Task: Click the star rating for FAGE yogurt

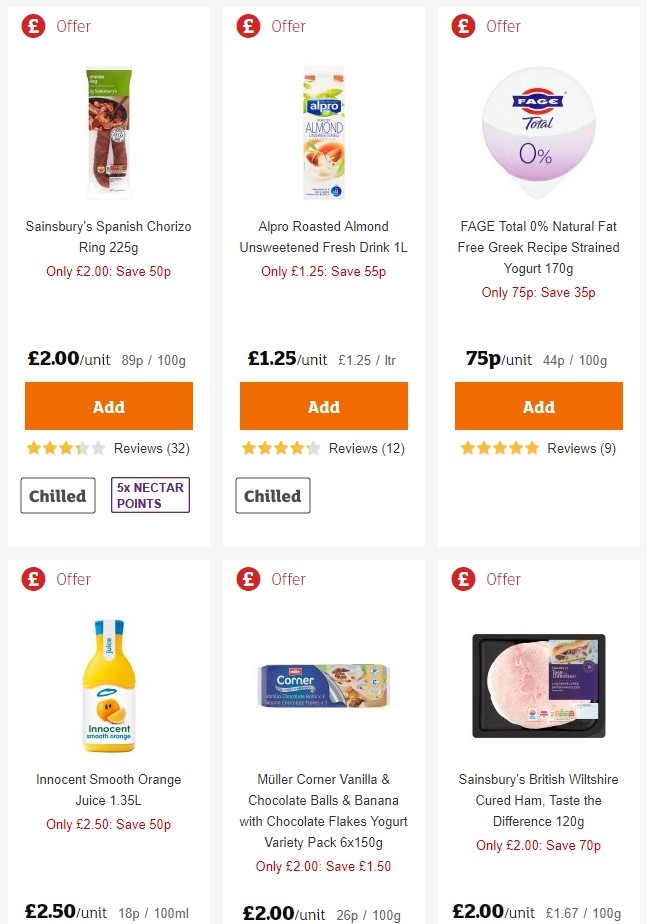Action: [x=500, y=448]
